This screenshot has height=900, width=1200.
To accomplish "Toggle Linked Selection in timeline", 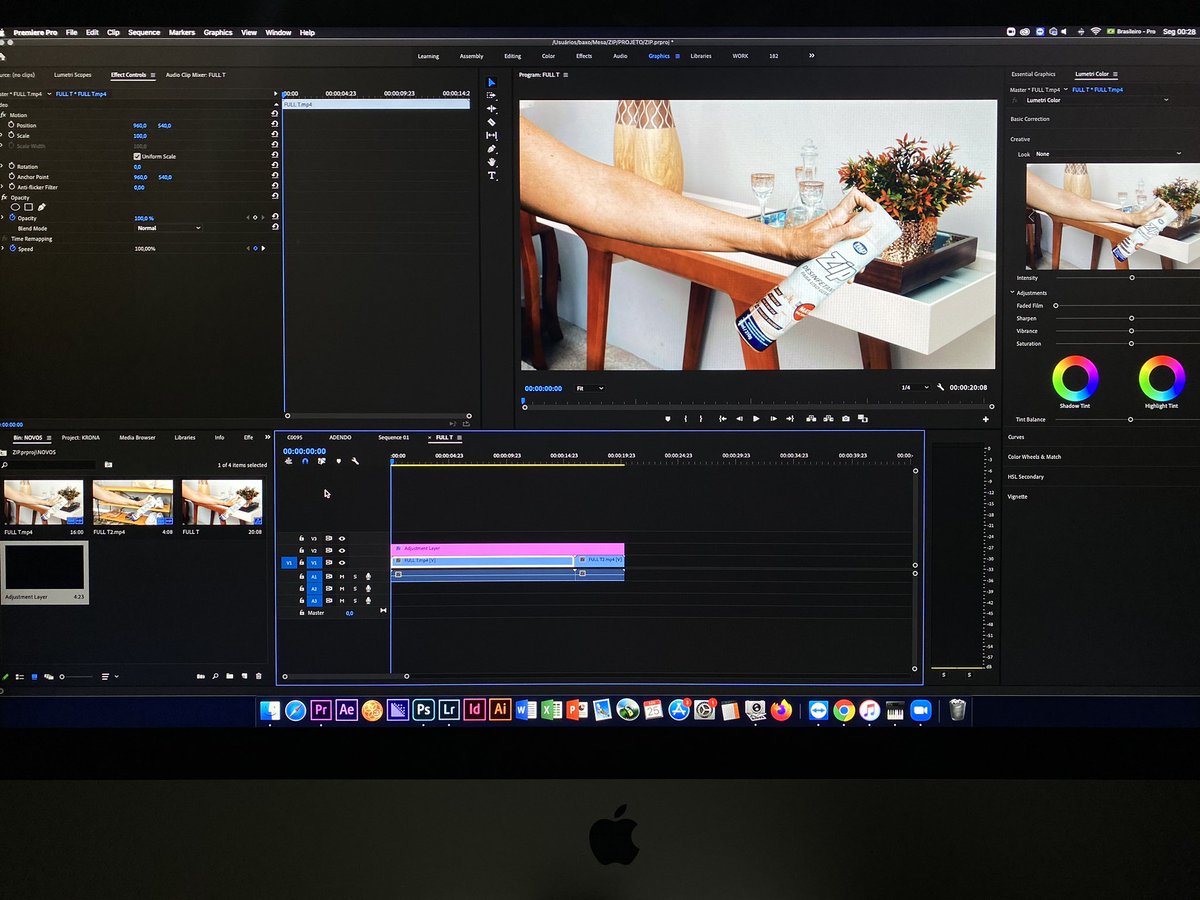I will click(321, 461).
